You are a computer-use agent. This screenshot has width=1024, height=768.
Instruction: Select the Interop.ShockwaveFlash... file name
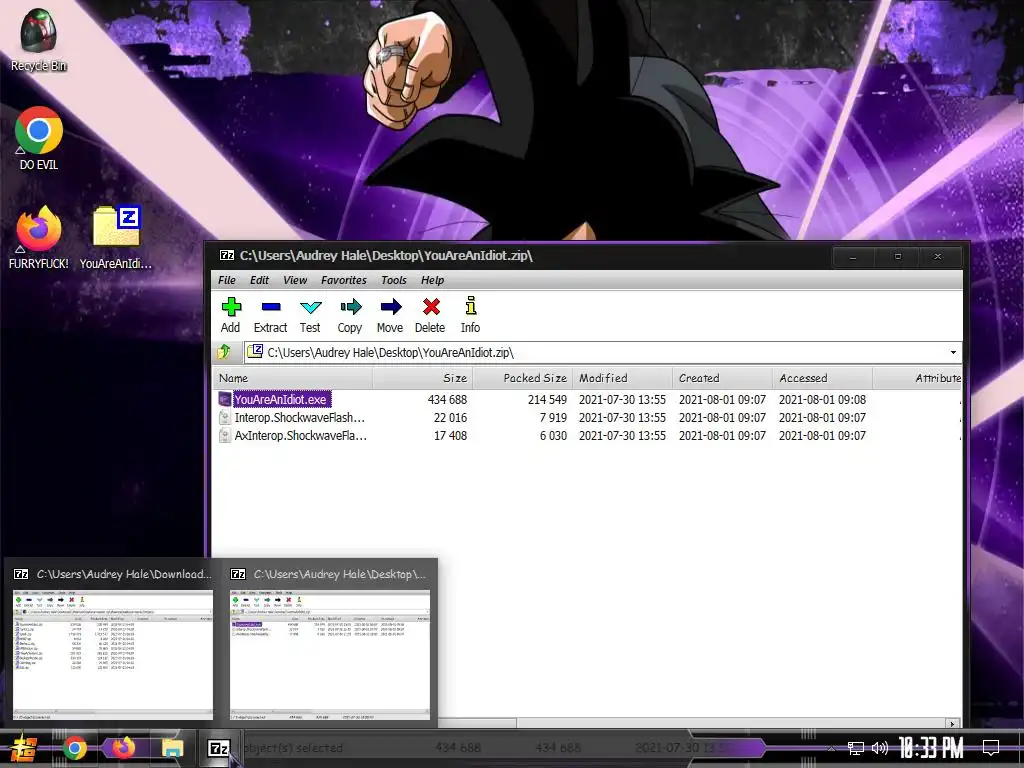(300, 417)
